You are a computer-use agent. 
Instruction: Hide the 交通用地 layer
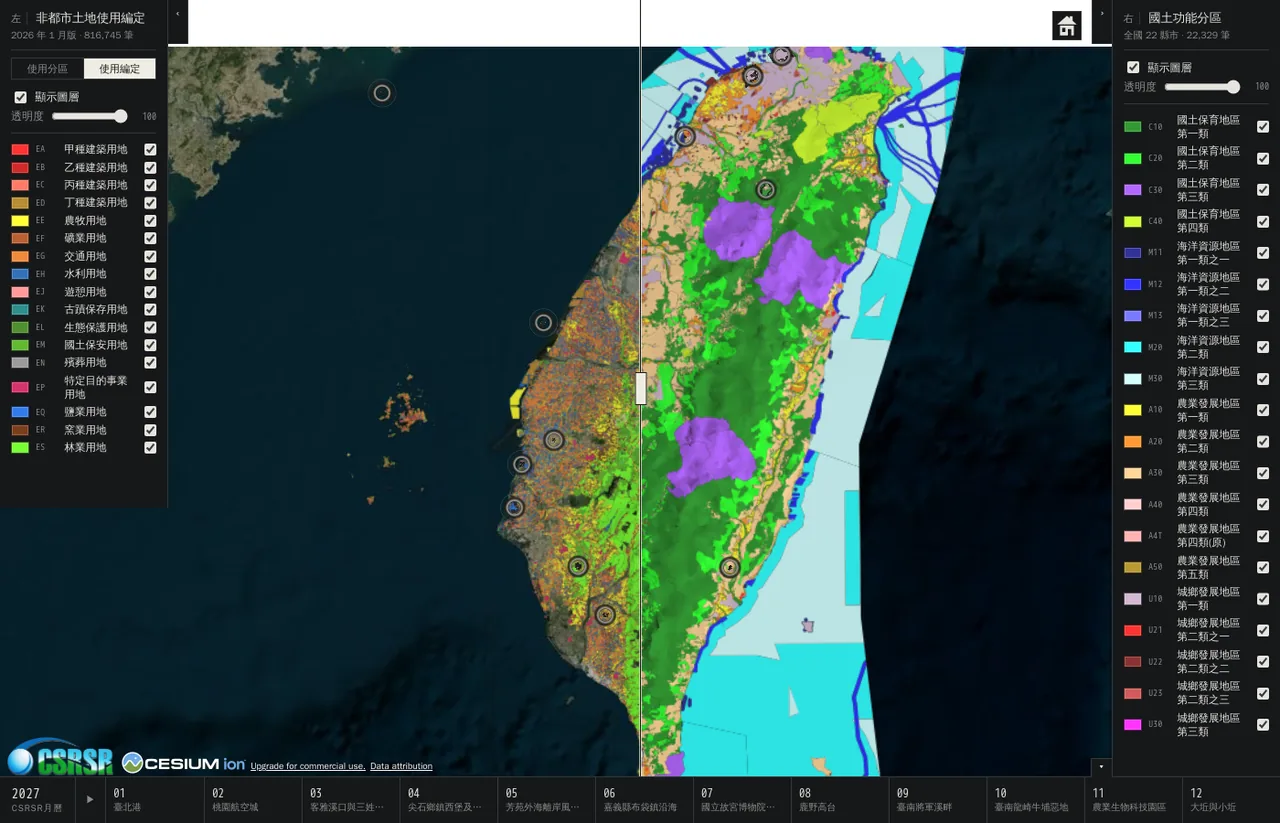point(150,256)
